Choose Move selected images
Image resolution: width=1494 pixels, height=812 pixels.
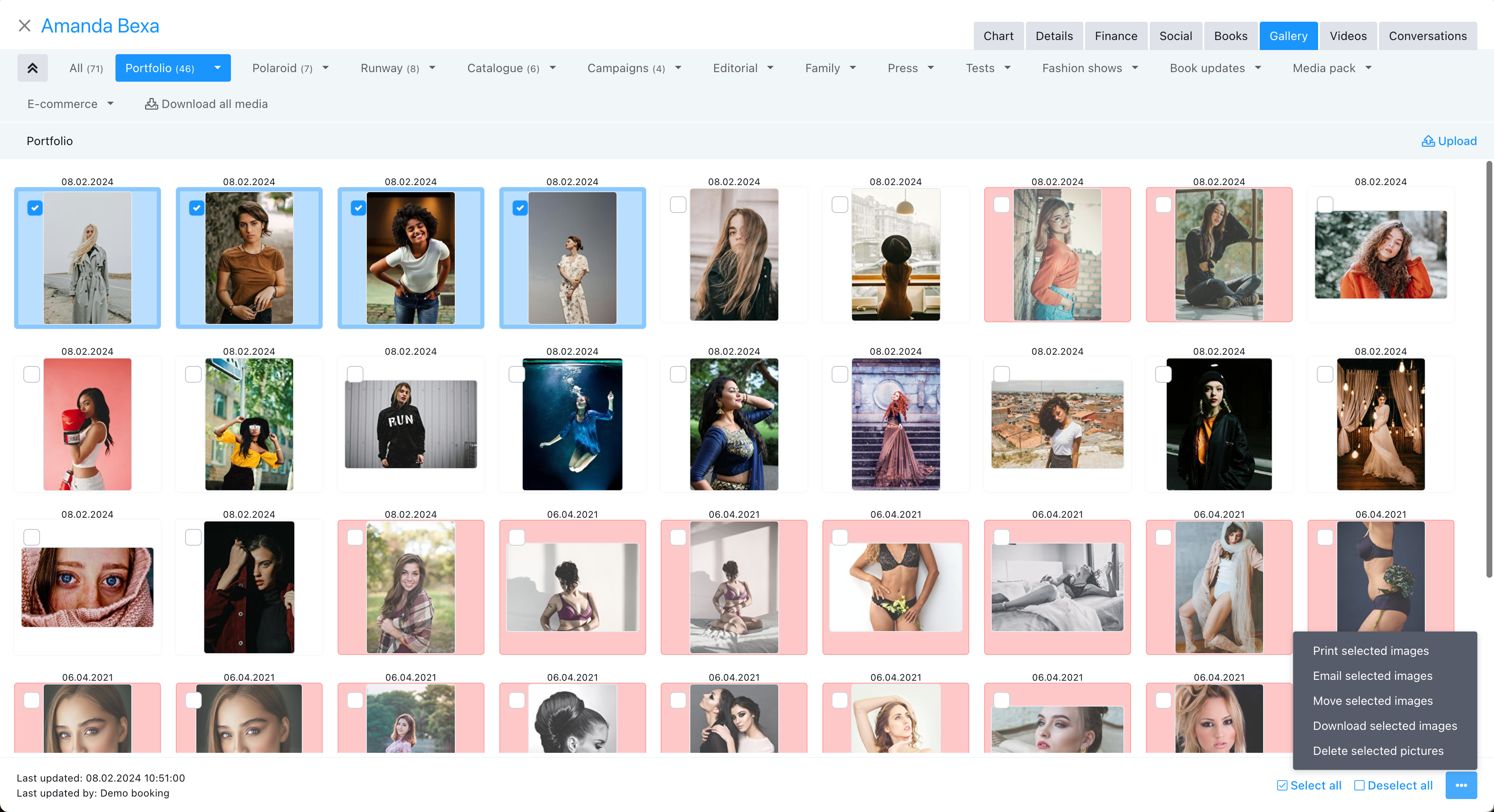pos(1372,701)
